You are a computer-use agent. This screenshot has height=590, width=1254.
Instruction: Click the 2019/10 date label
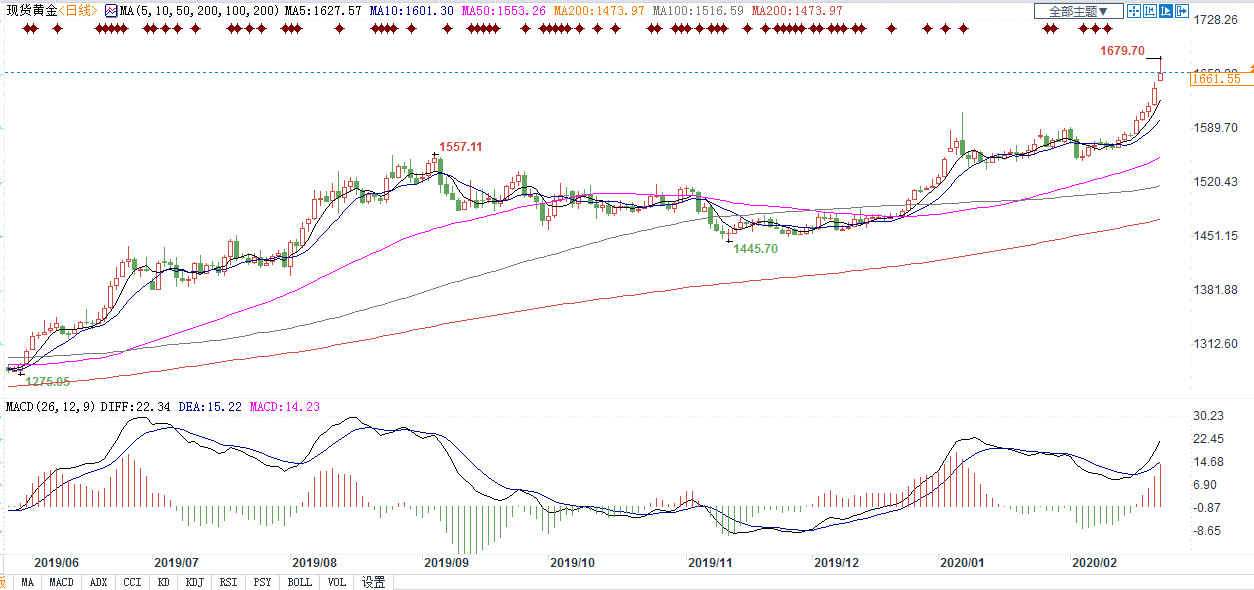[x=573, y=563]
